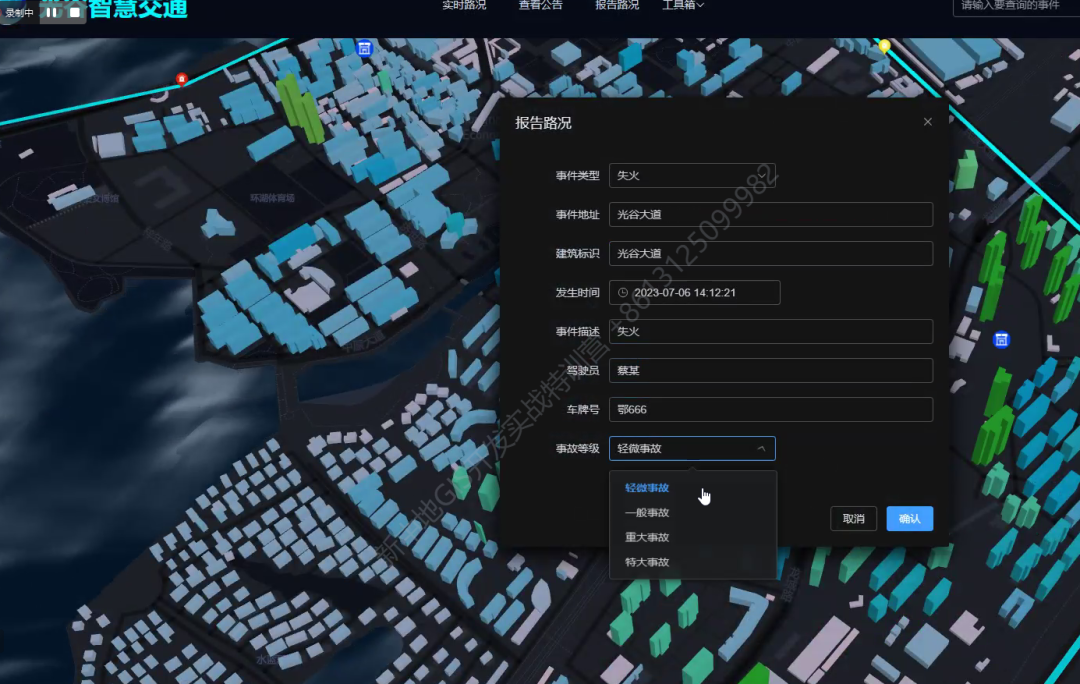Image resolution: width=1080 pixels, height=684 pixels.
Task: Edit the 驾驶员 input field
Action: pyautogui.click(x=771, y=371)
